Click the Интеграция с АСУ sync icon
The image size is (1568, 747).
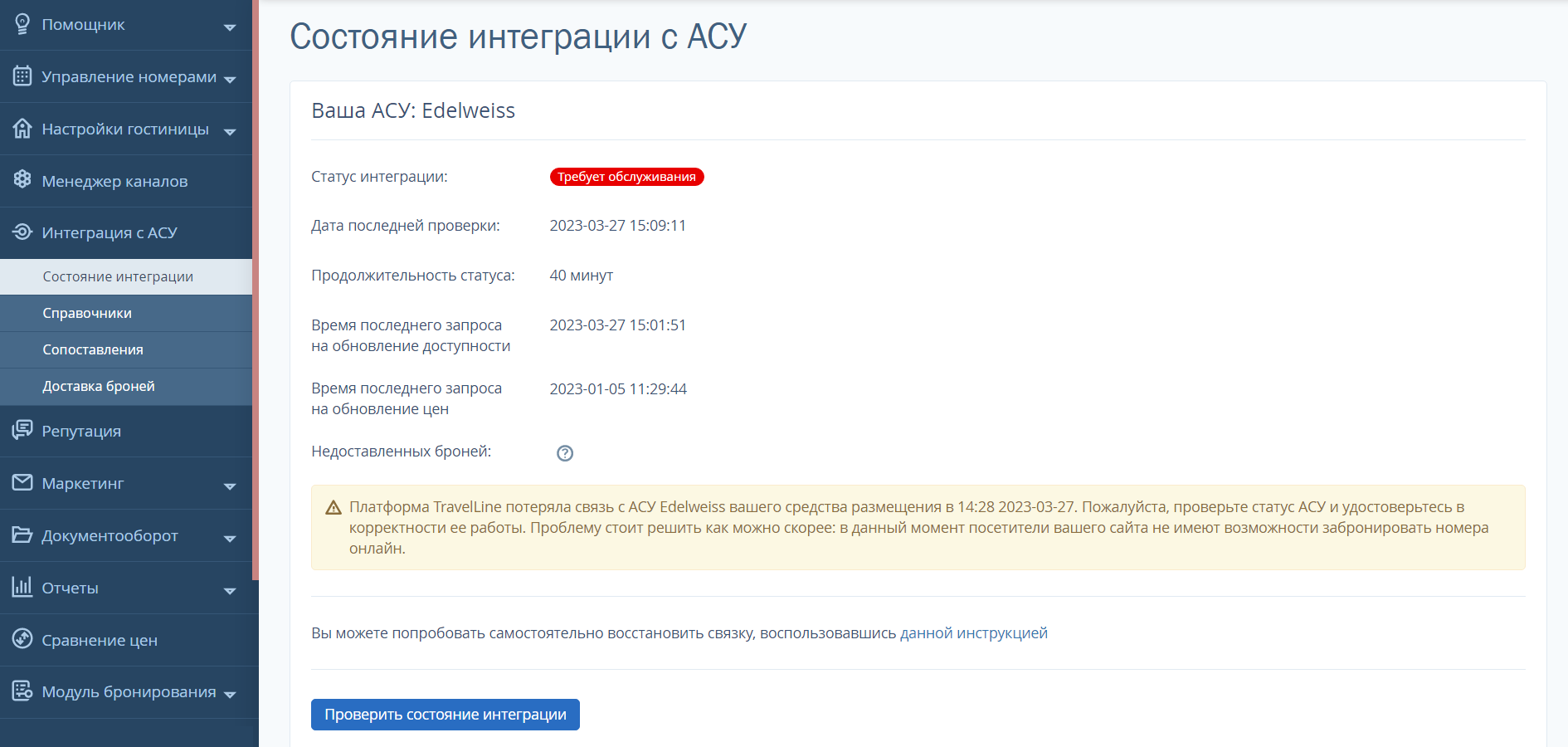pyautogui.click(x=22, y=232)
